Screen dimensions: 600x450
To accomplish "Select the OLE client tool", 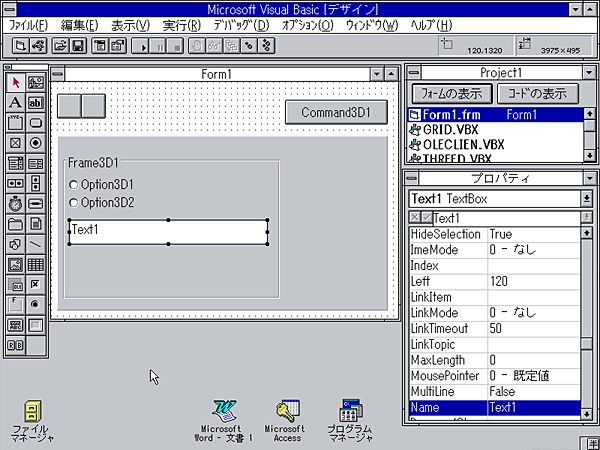I will coord(16,285).
